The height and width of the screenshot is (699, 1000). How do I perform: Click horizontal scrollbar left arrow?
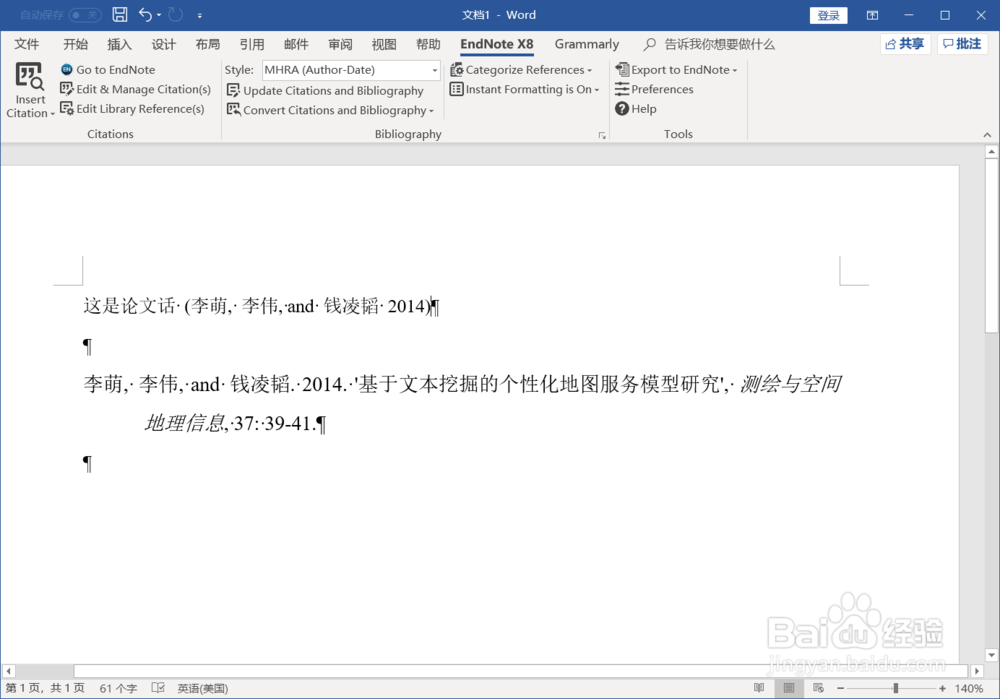click(x=8, y=671)
